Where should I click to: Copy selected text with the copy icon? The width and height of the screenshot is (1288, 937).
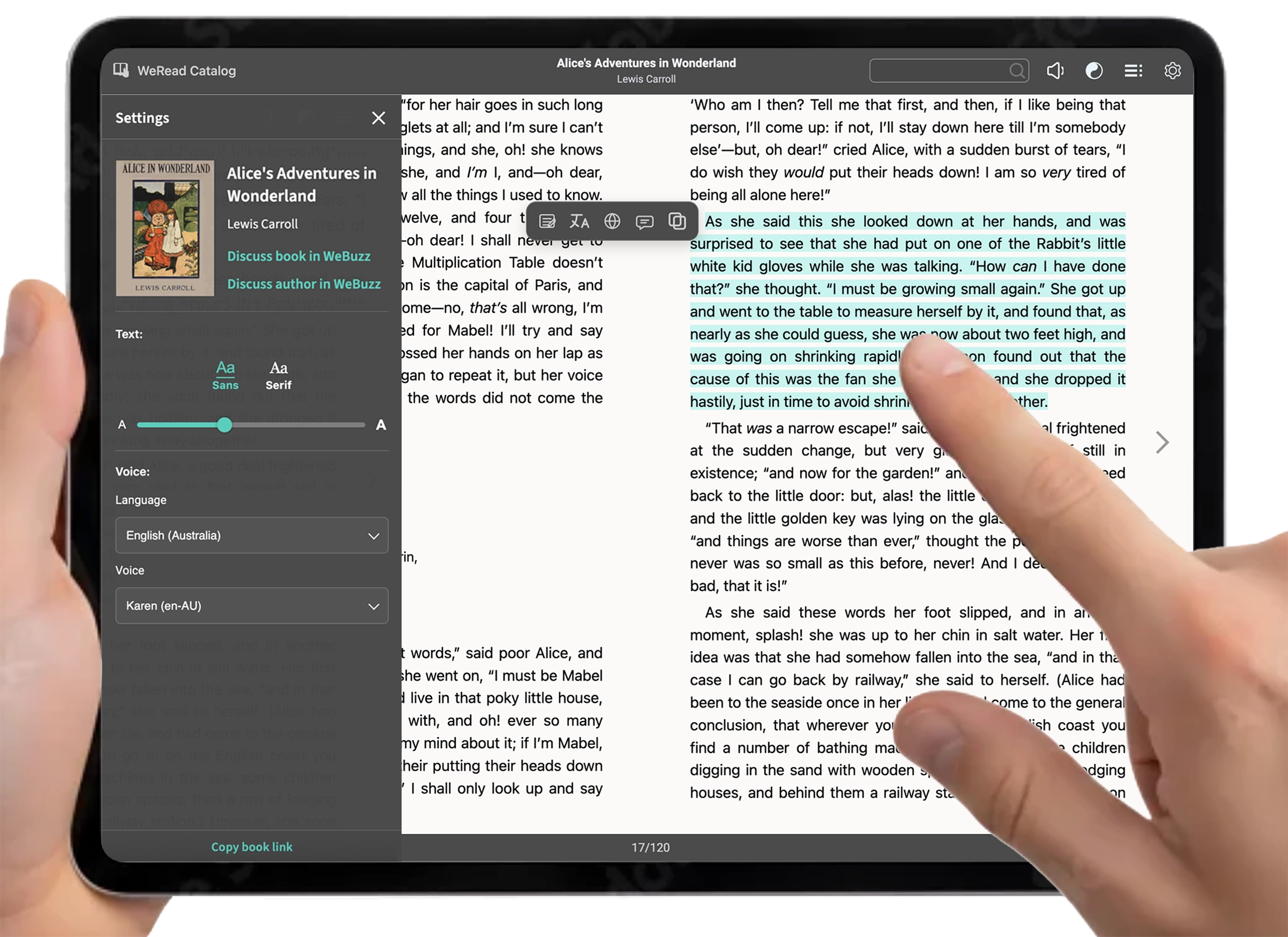[x=677, y=221]
